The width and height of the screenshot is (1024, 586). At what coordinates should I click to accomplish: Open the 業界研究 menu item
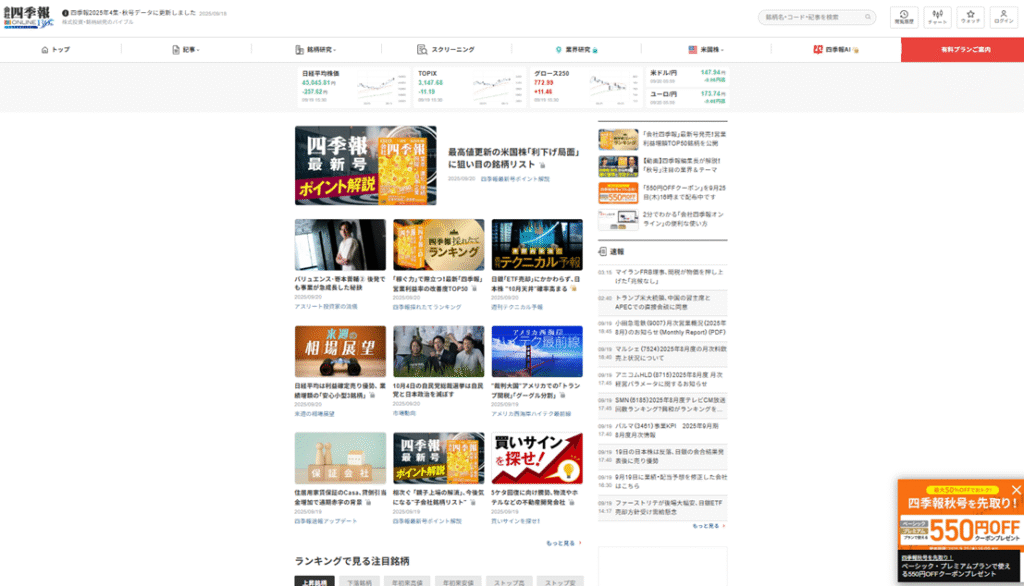click(576, 50)
